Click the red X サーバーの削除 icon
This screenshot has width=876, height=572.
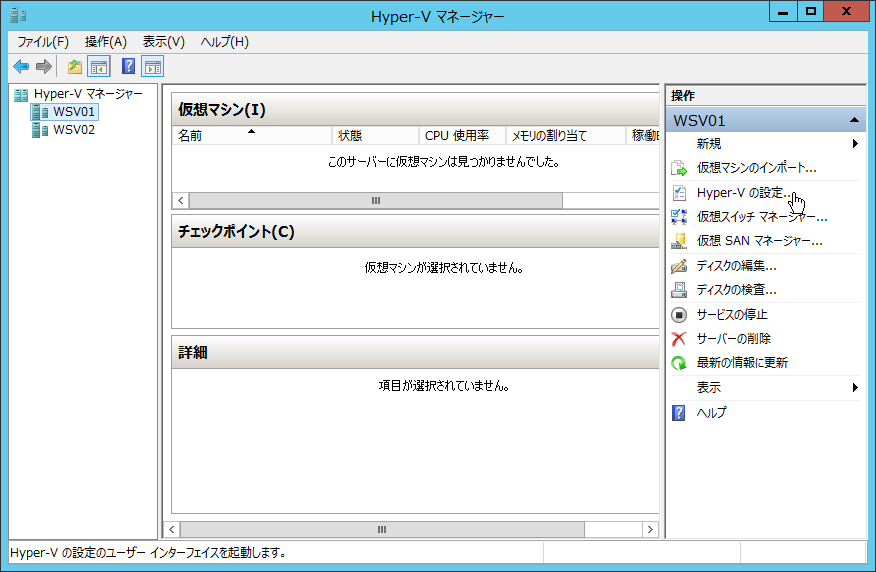(x=679, y=339)
